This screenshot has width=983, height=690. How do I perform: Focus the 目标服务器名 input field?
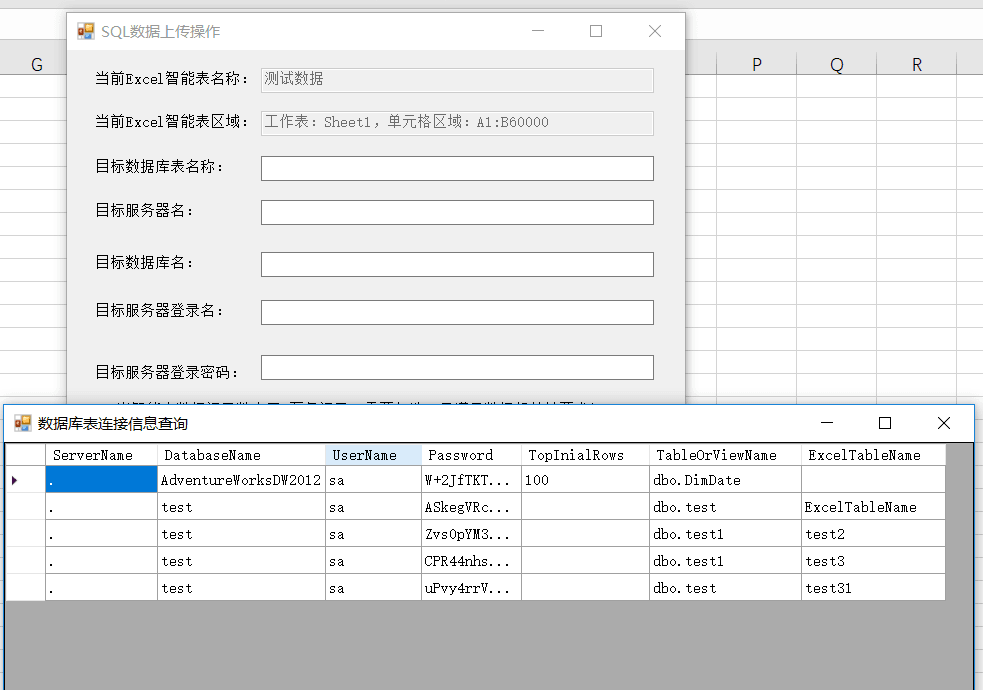tap(457, 212)
